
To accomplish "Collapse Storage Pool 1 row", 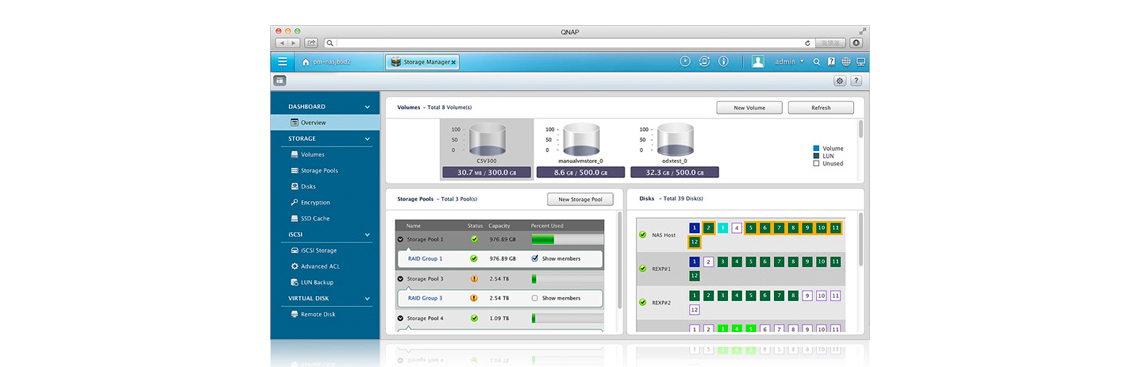I will (x=401, y=239).
